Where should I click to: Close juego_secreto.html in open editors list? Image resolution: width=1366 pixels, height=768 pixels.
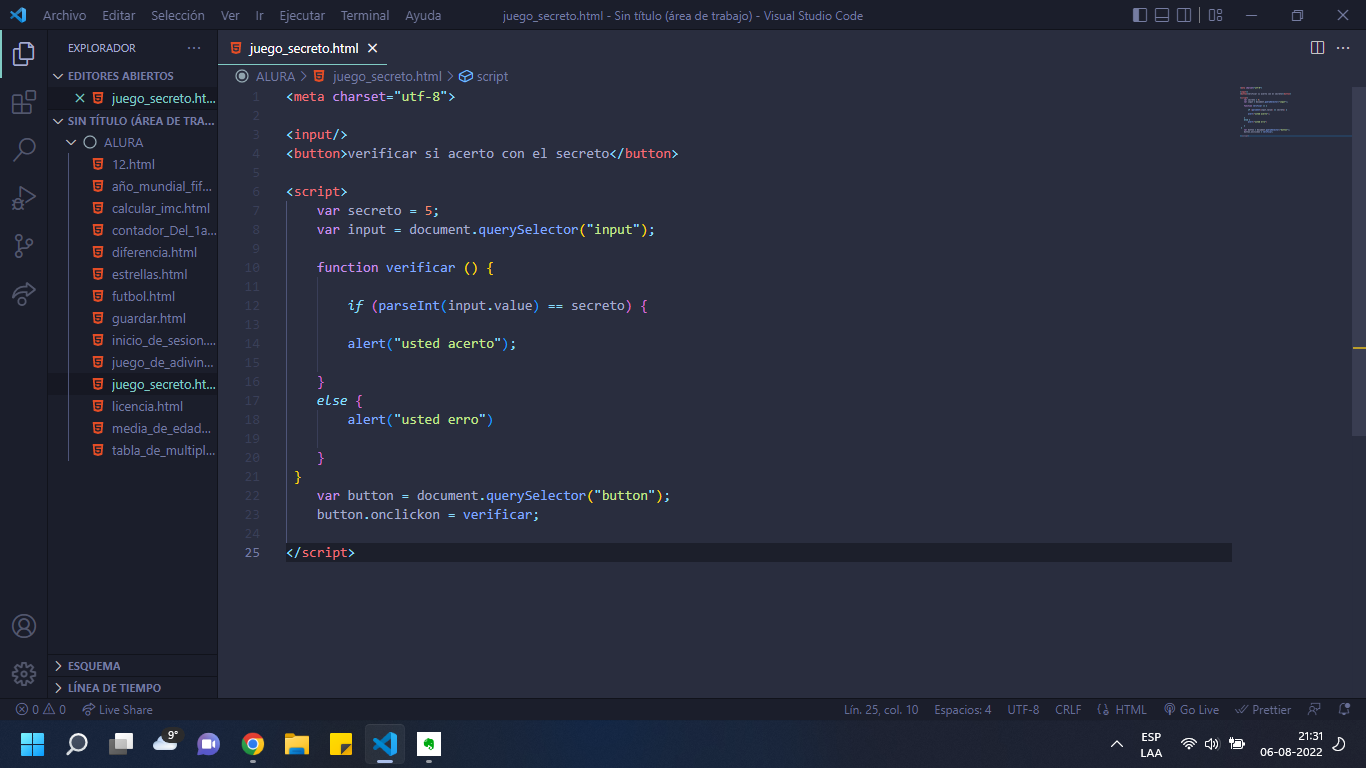80,98
